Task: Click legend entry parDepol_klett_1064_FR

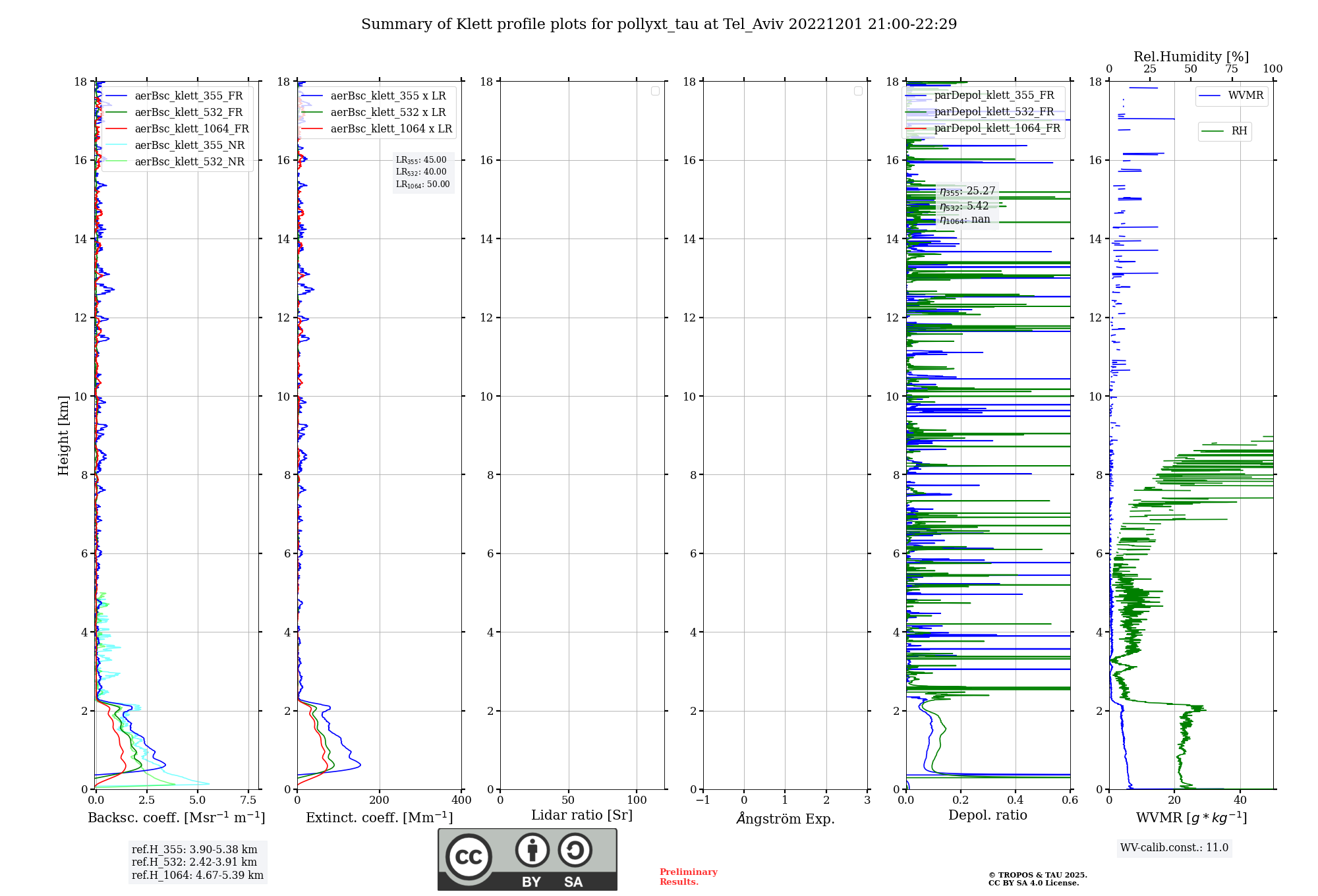Action: tap(983, 128)
